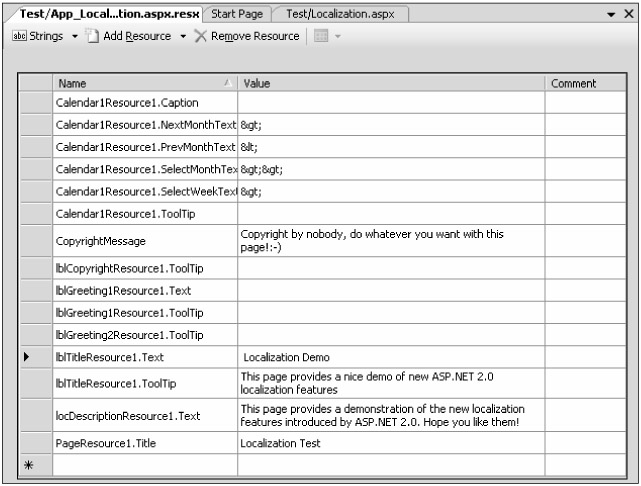
Task: Edit the CopyrightMessage value cell
Action: coord(390,240)
